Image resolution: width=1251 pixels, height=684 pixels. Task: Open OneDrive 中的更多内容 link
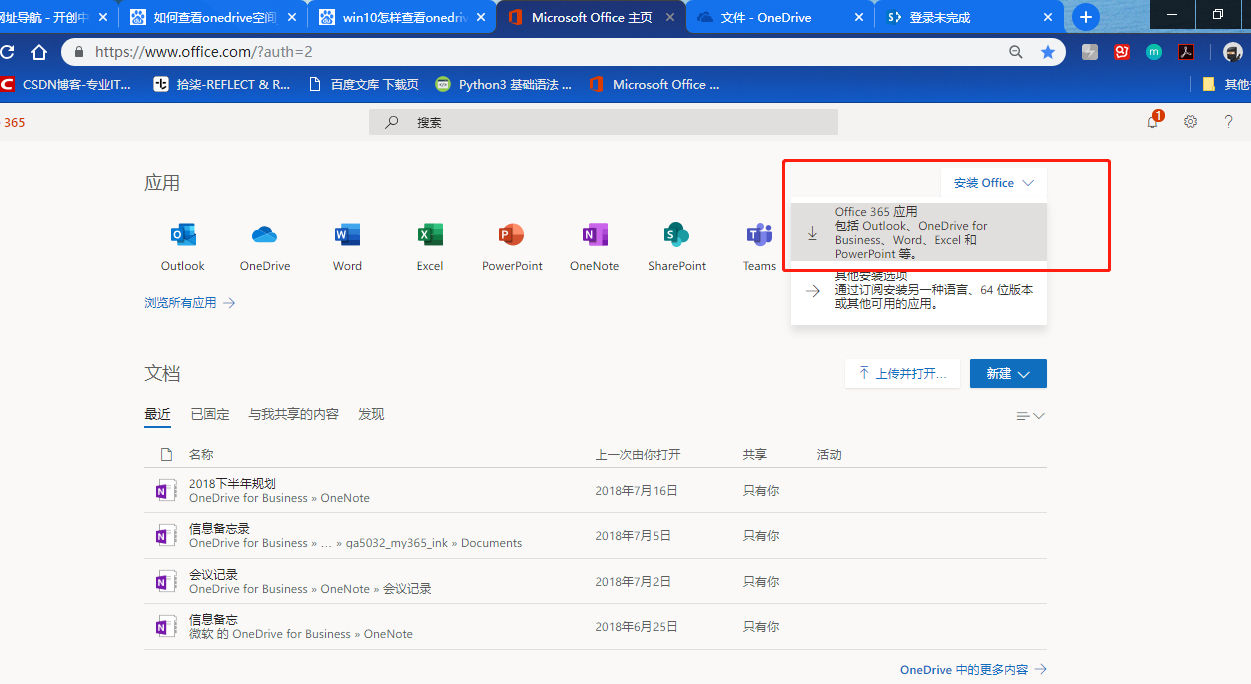(x=965, y=669)
